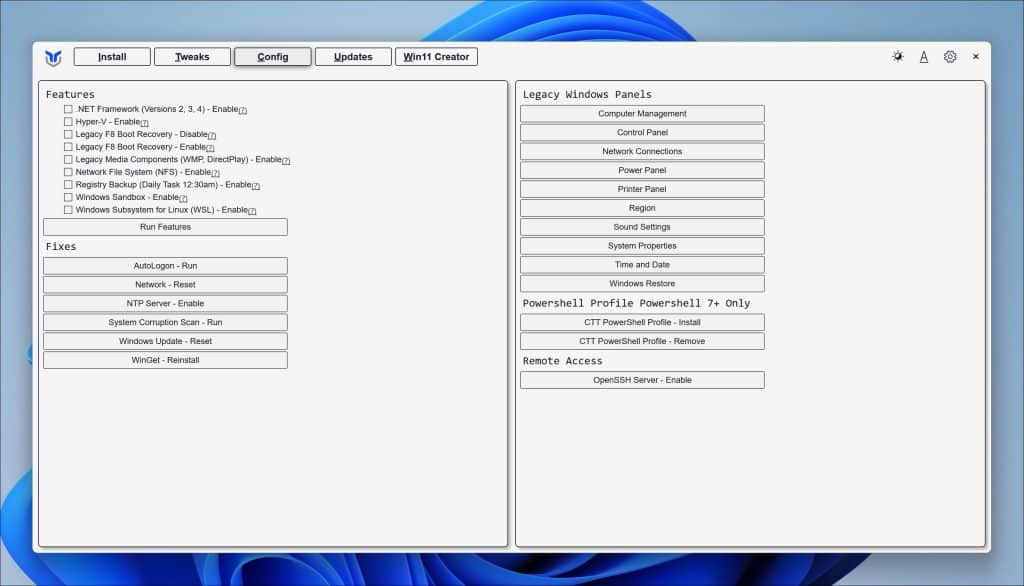The width and height of the screenshot is (1024, 586).
Task: Open System Properties panel
Action: [642, 246]
